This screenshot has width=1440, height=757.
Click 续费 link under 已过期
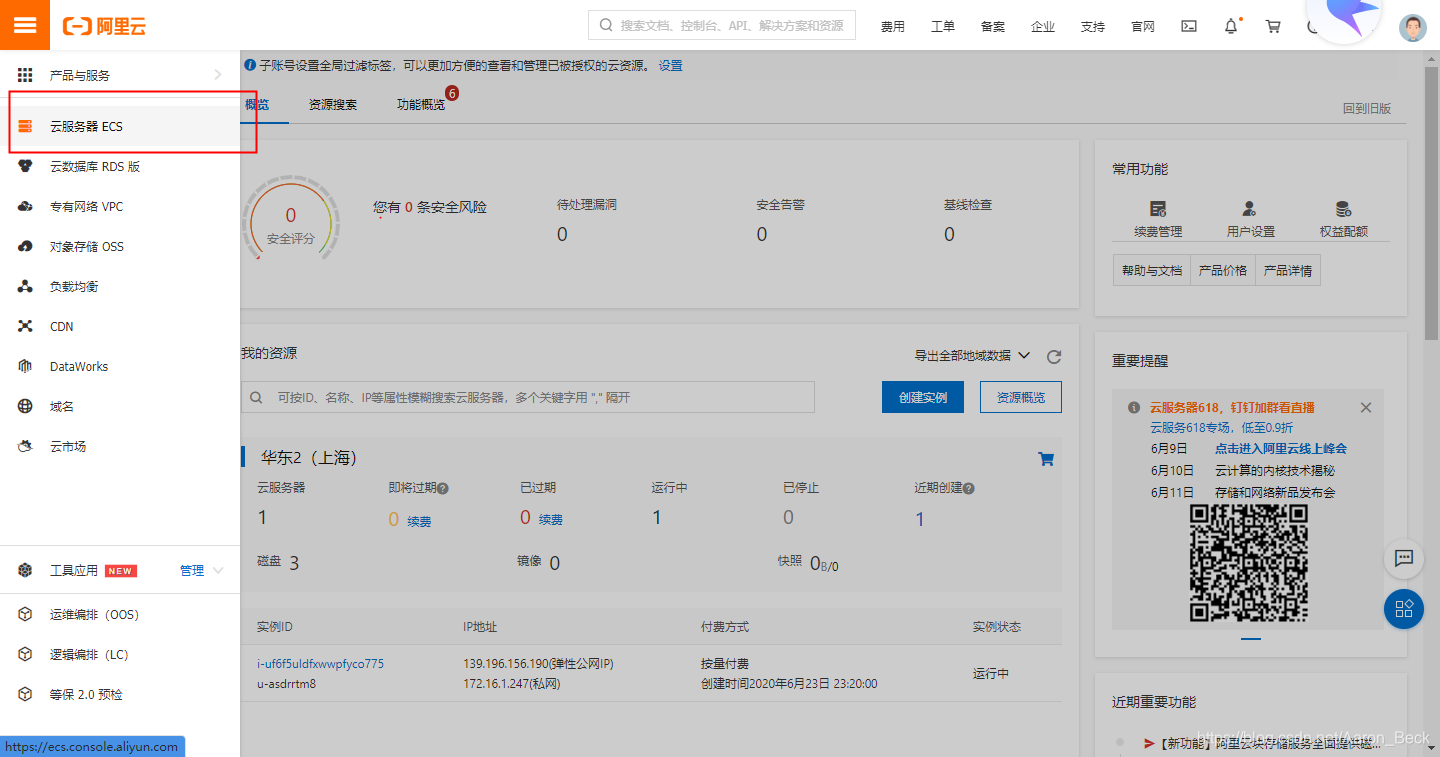point(551,520)
